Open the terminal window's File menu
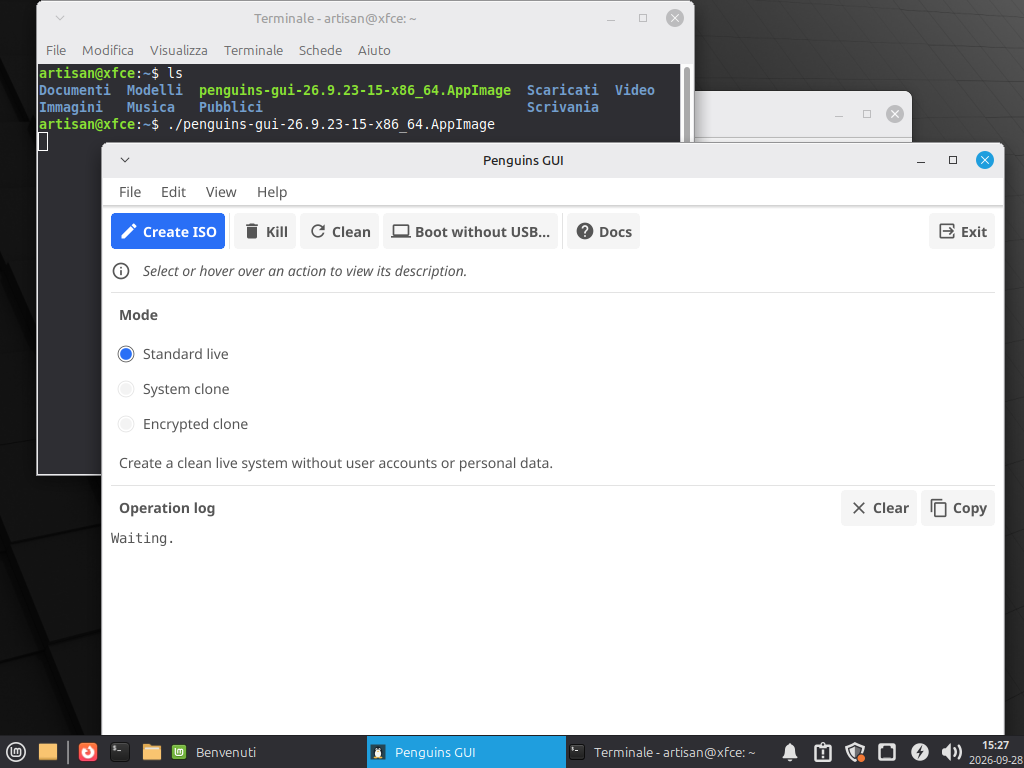This screenshot has width=1024, height=768. pyautogui.click(x=56, y=50)
